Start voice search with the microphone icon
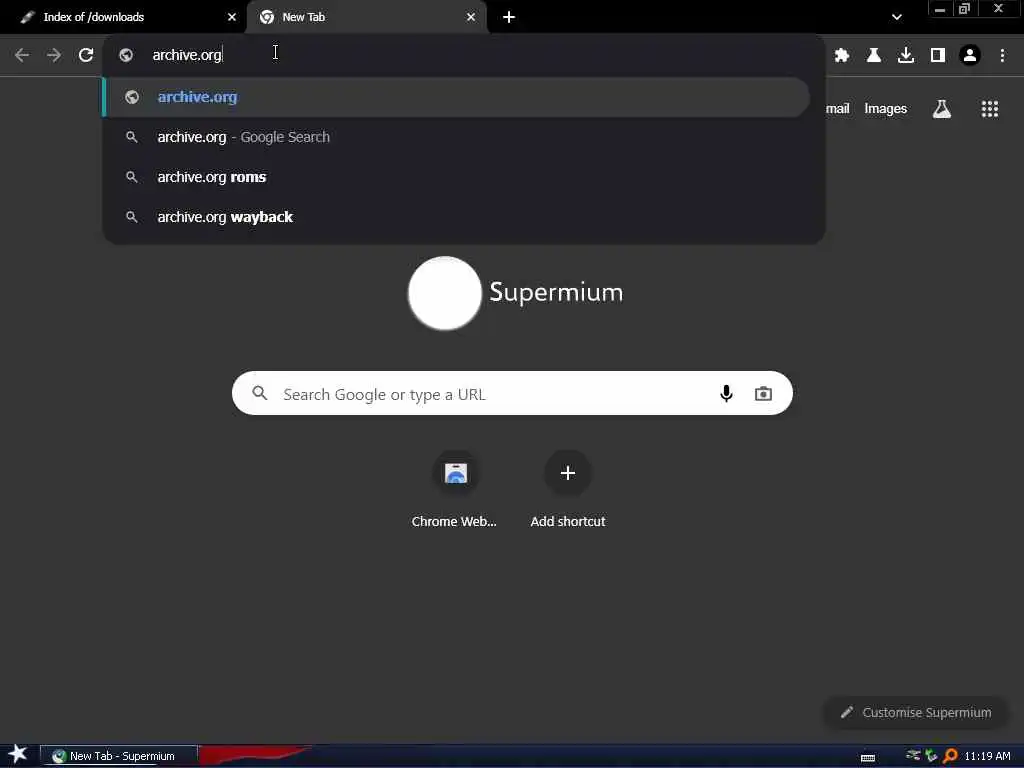The width and height of the screenshot is (1024, 768). point(726,393)
